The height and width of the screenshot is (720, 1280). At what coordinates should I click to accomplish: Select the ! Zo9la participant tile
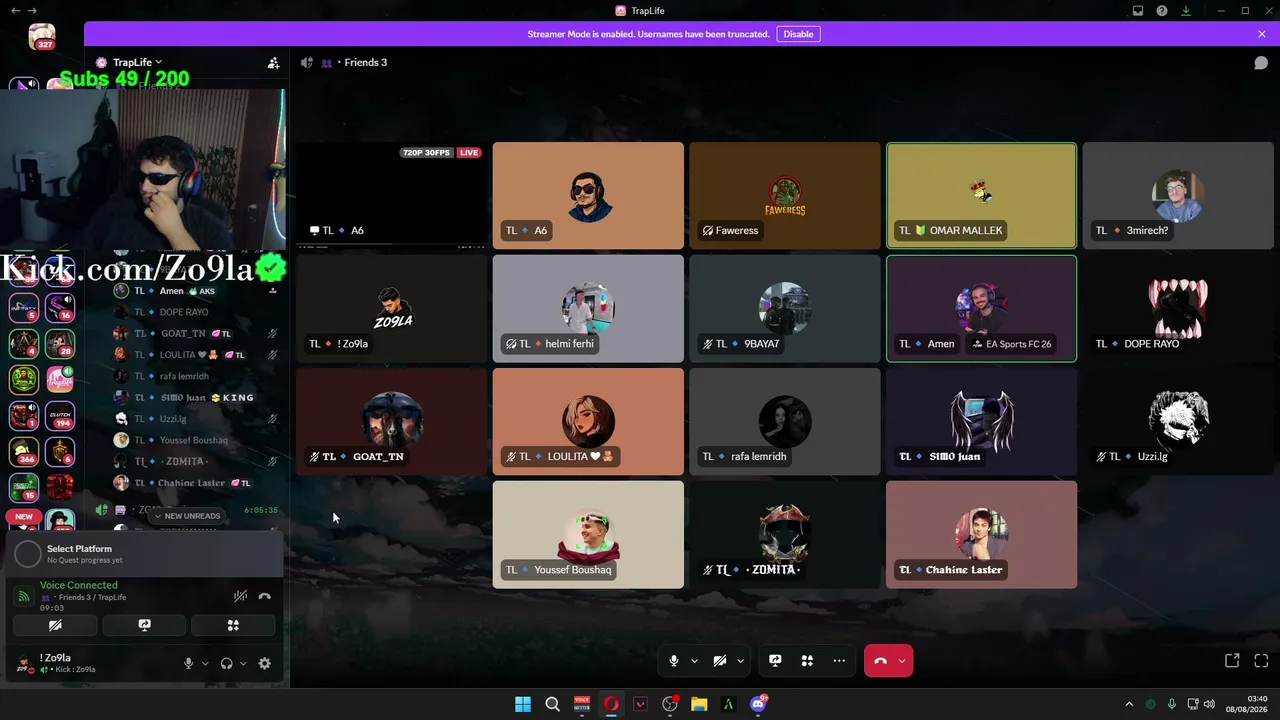[391, 308]
